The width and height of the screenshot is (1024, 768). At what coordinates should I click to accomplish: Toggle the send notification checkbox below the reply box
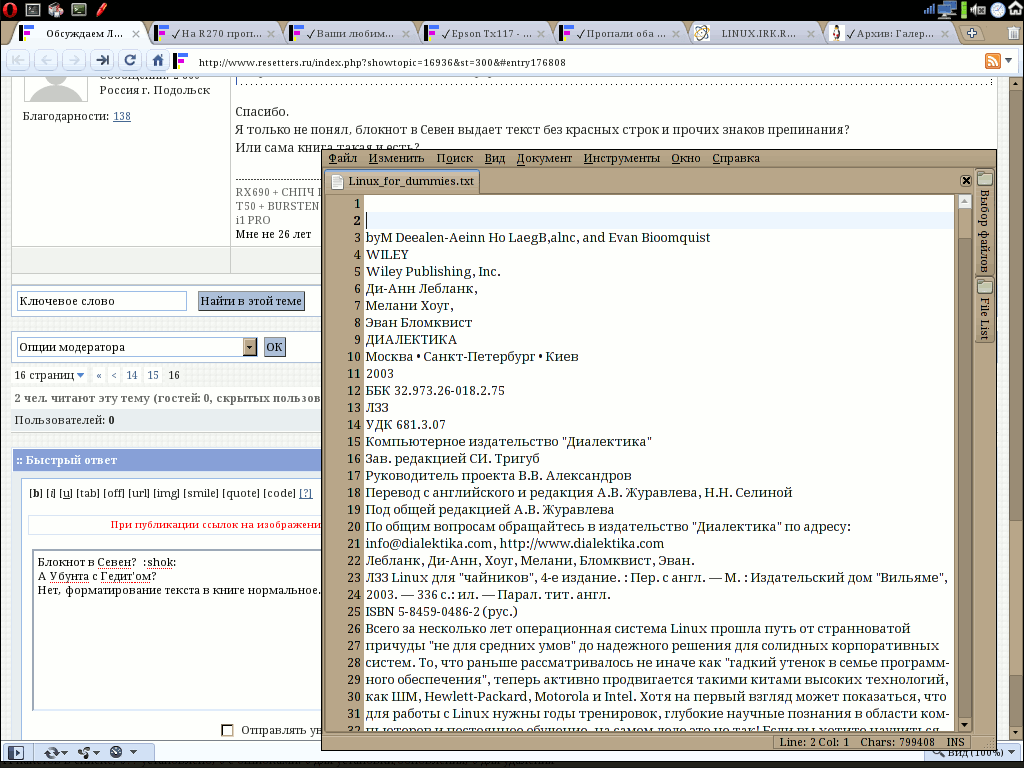click(x=227, y=729)
